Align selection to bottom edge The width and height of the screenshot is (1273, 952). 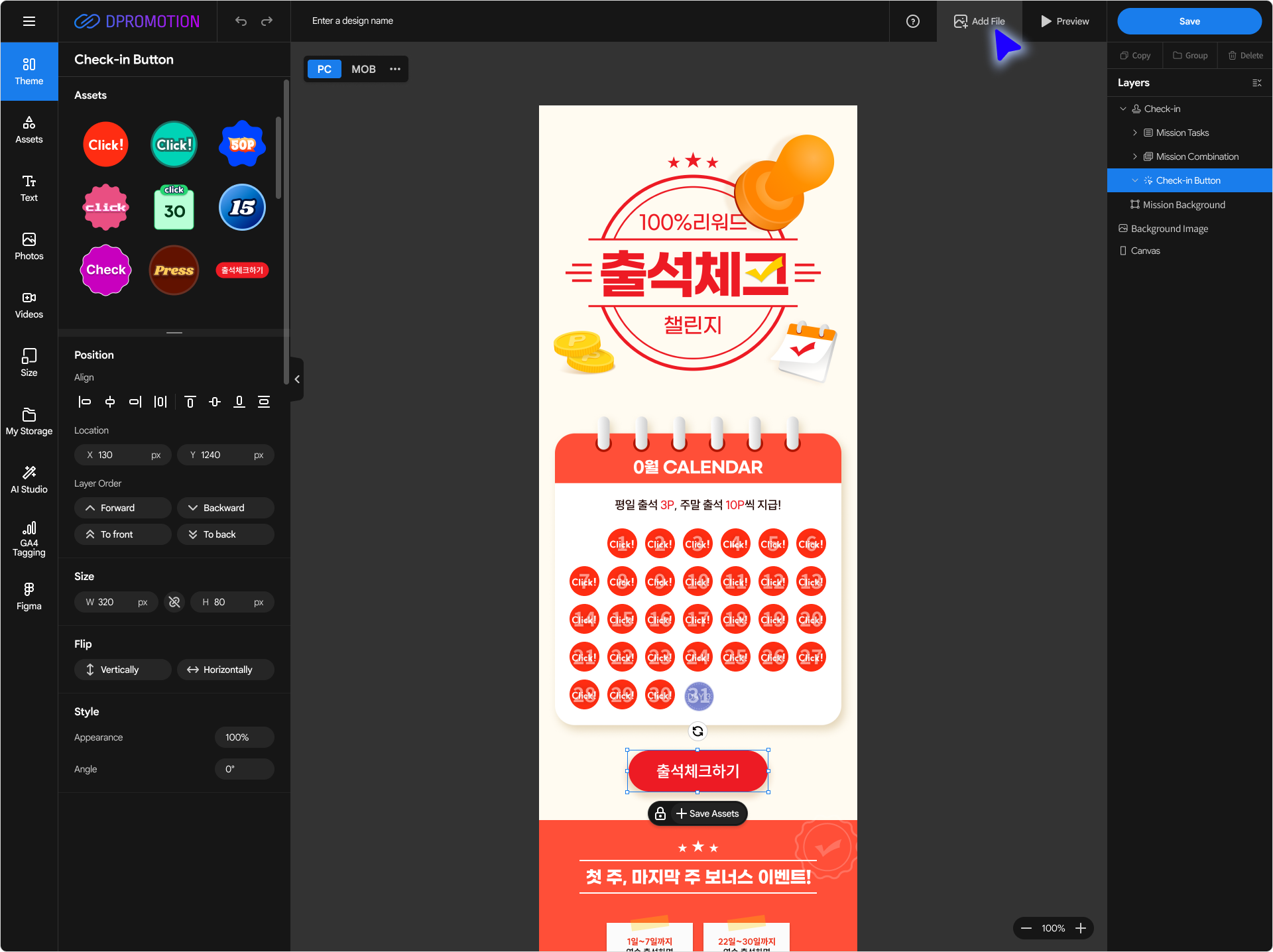[239, 402]
